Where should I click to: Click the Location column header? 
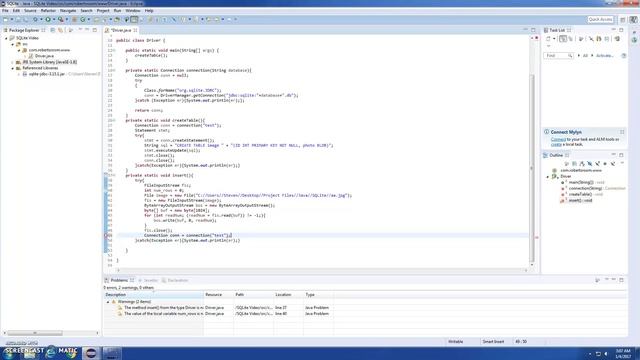(x=289, y=295)
